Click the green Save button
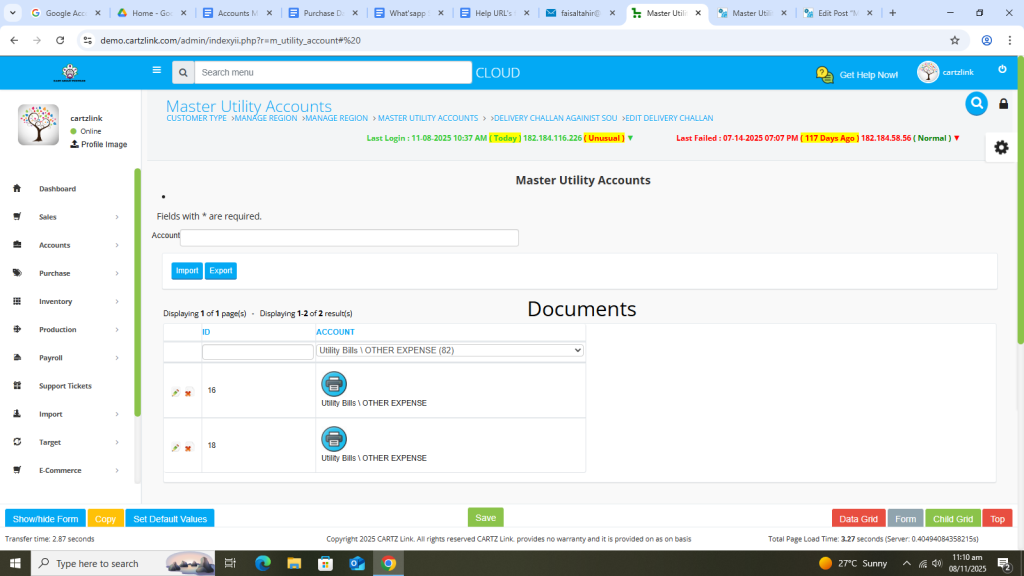This screenshot has height=576, width=1024. coord(485,518)
